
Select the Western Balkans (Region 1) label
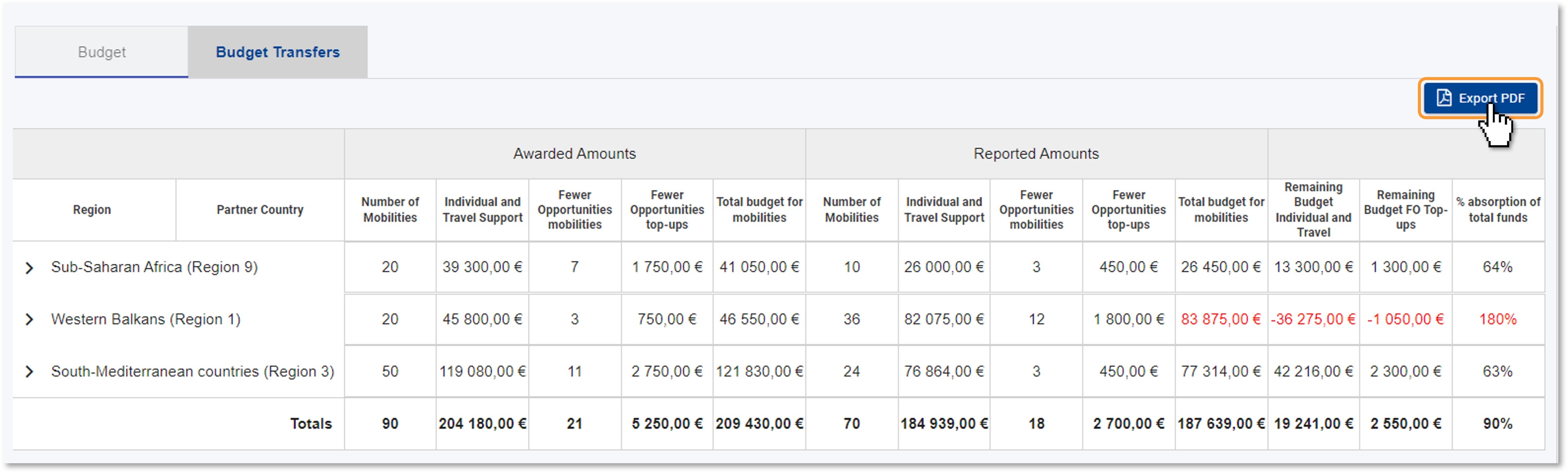click(146, 319)
